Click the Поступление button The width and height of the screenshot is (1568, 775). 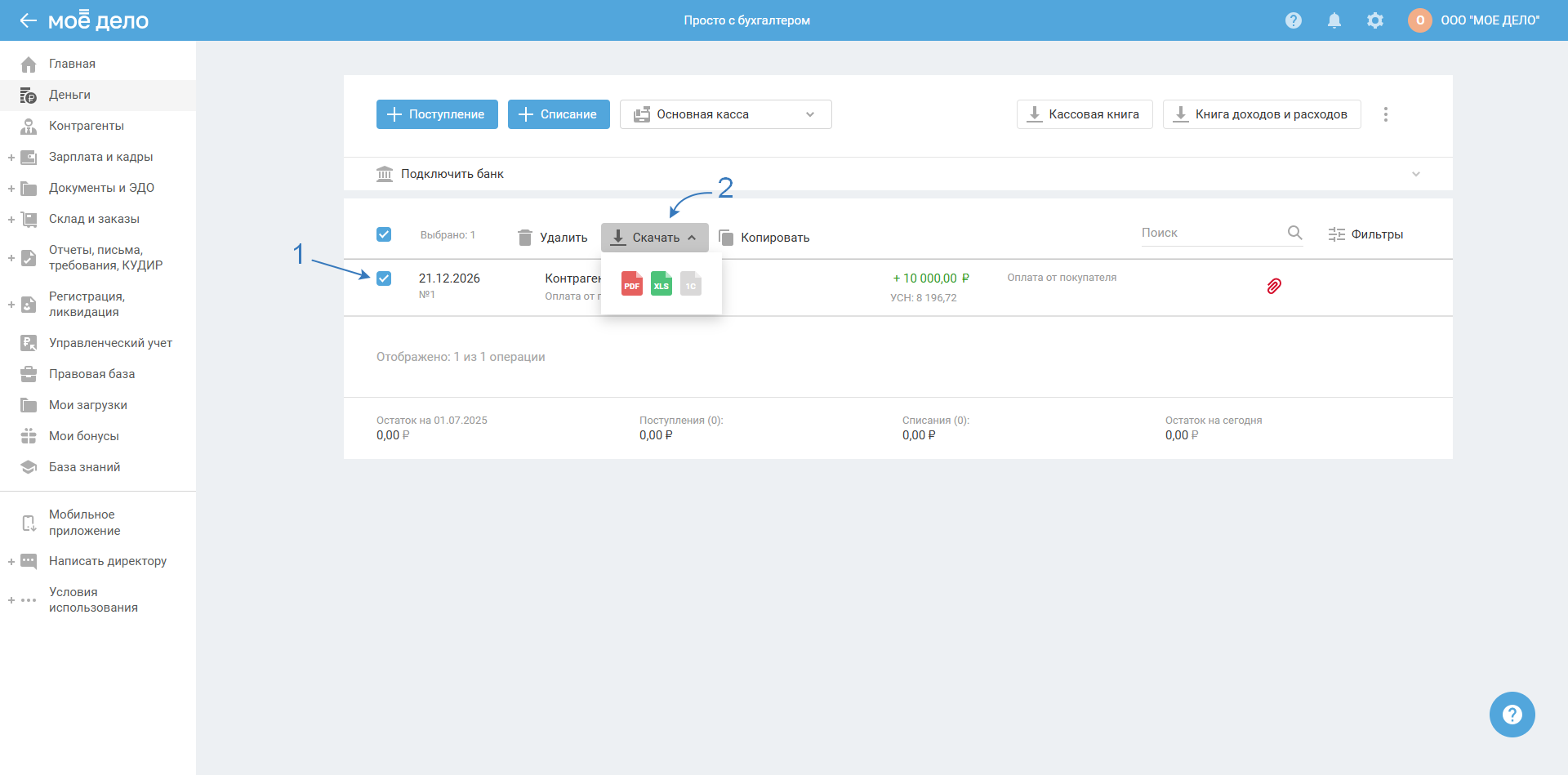point(437,114)
